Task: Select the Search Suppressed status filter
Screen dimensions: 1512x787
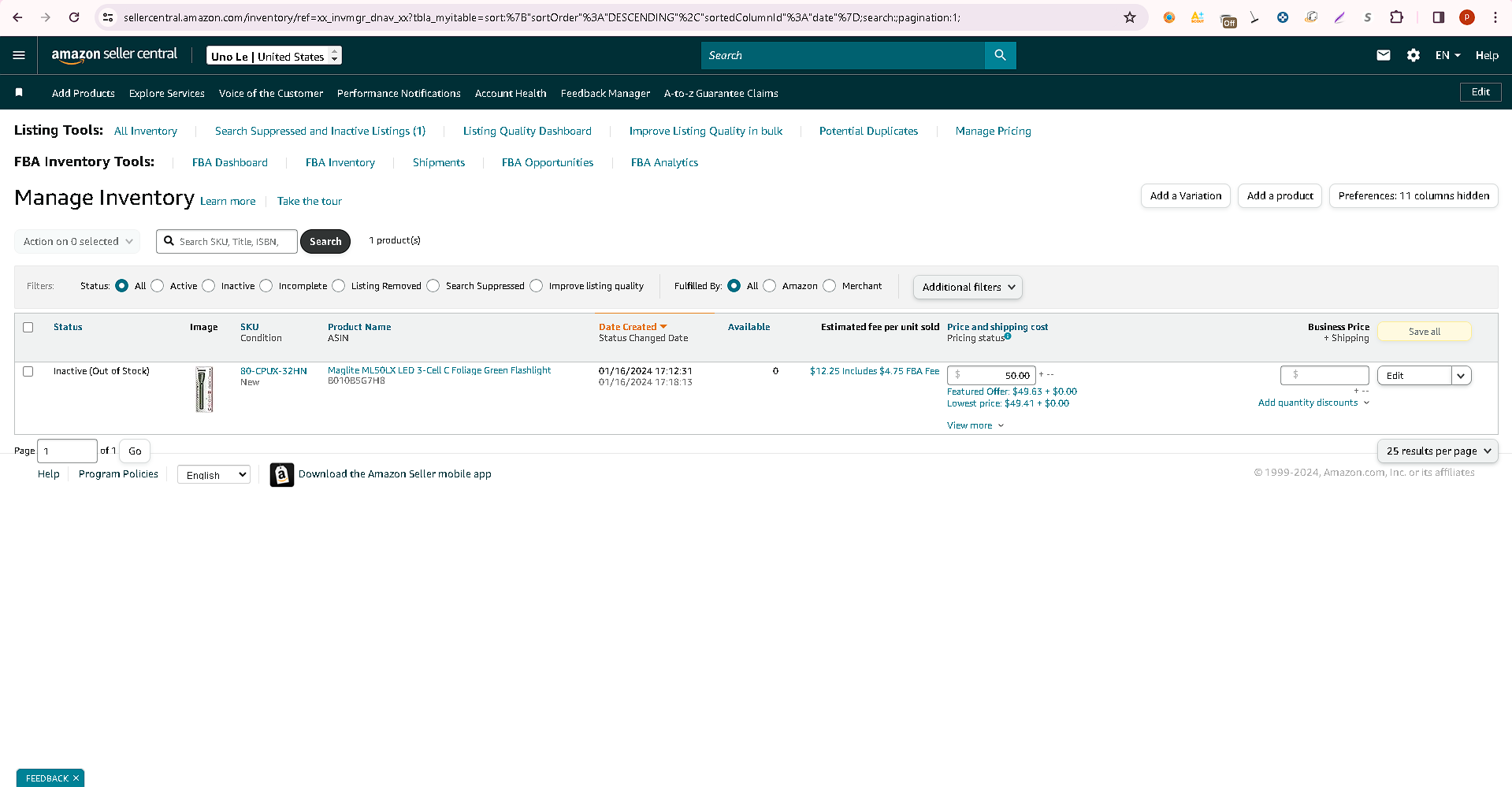Action: point(433,286)
